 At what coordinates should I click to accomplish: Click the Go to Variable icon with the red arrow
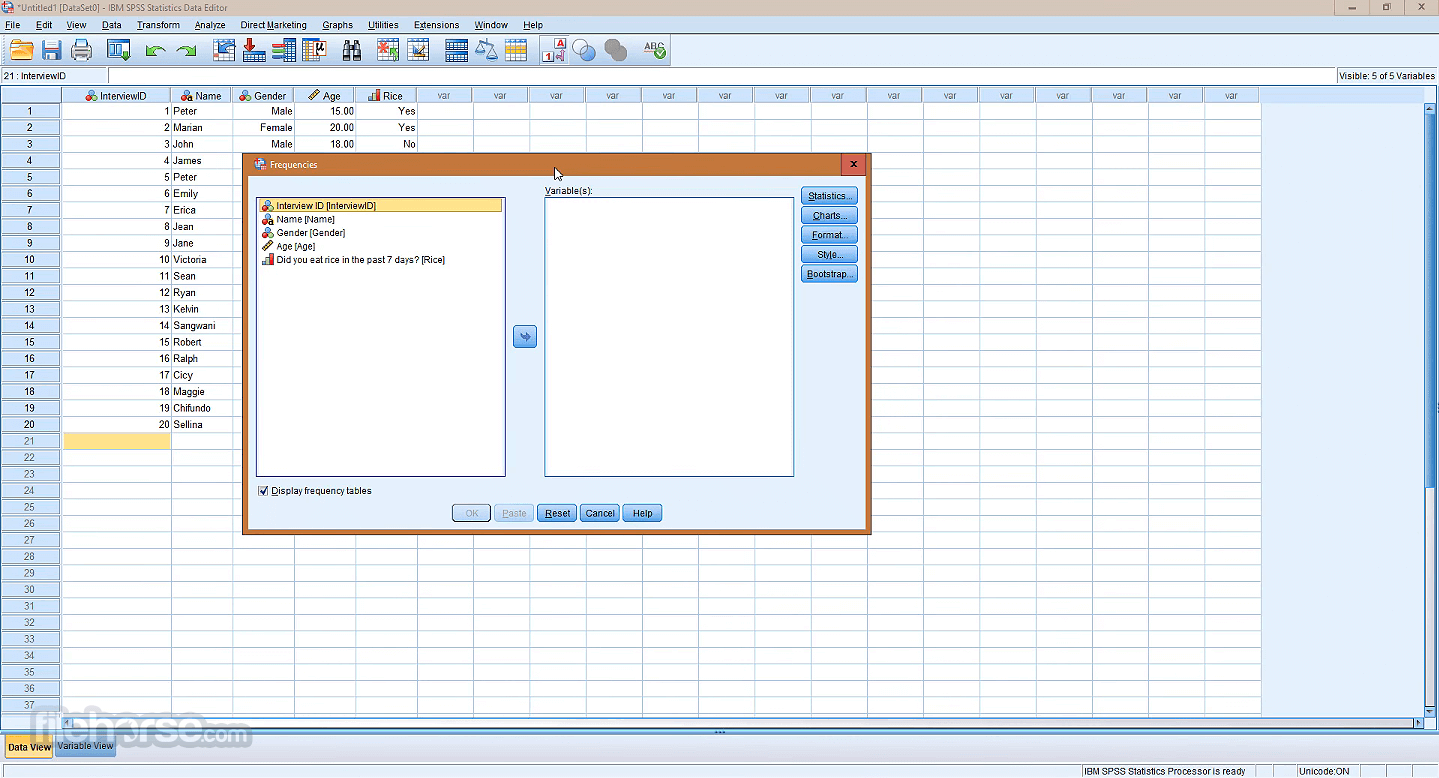point(254,50)
